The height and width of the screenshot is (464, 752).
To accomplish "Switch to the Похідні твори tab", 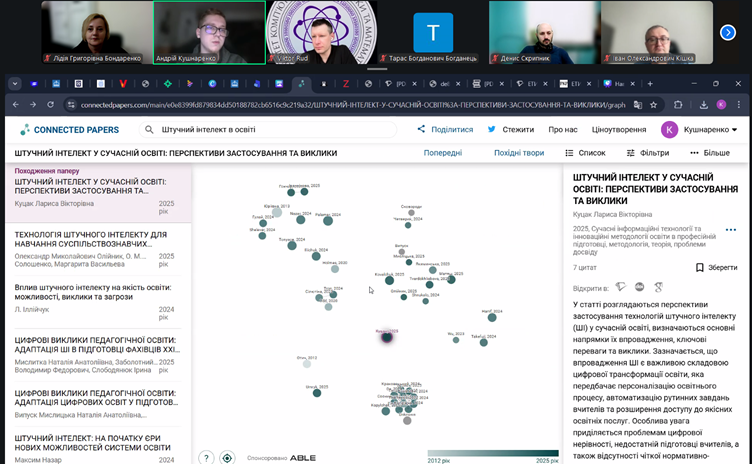I will click(x=519, y=153).
